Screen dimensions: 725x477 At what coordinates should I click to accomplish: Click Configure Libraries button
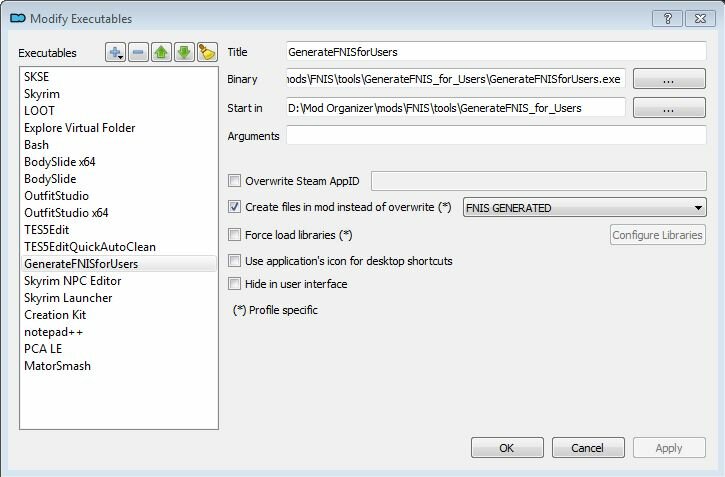(657, 235)
